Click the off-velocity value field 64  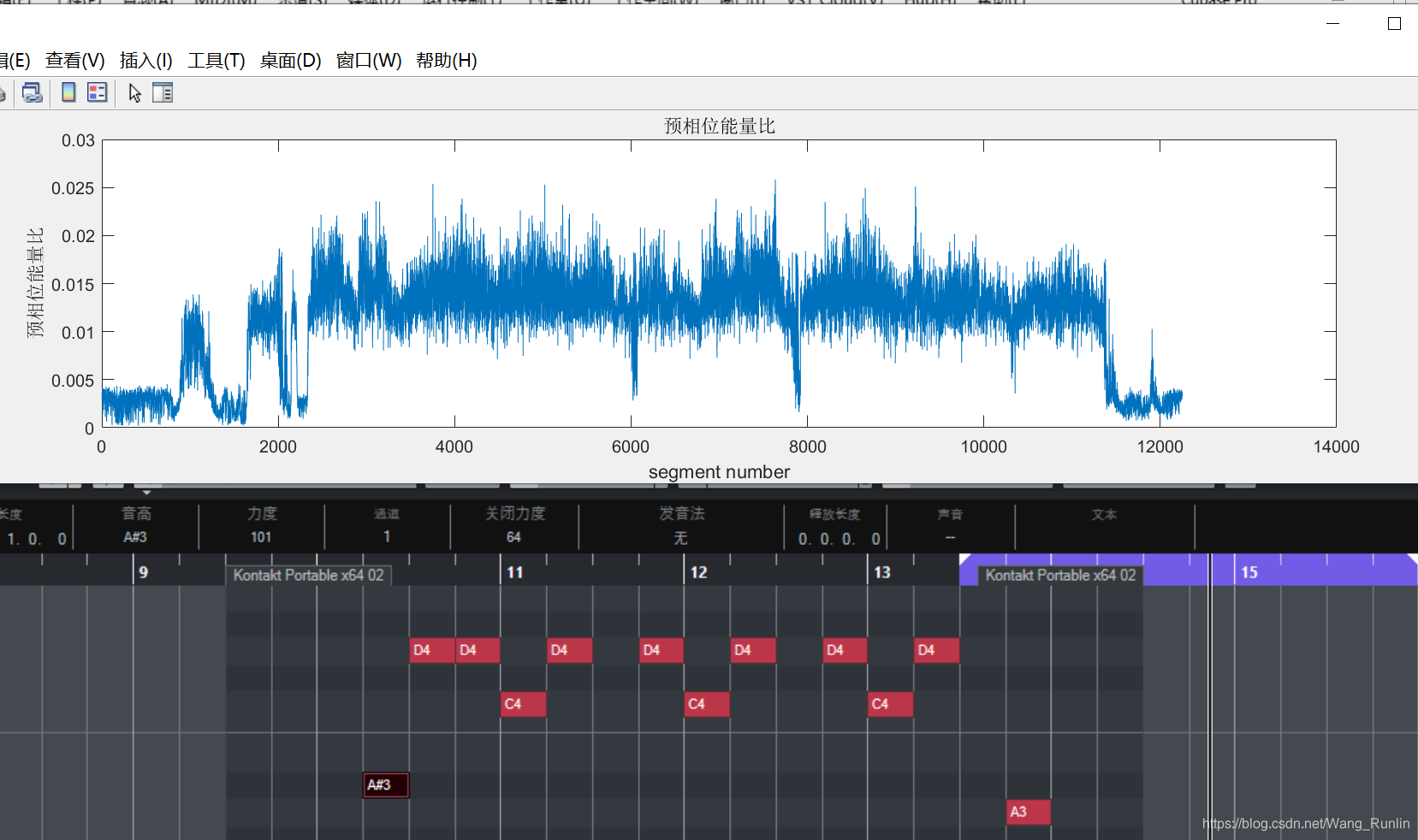tap(513, 537)
